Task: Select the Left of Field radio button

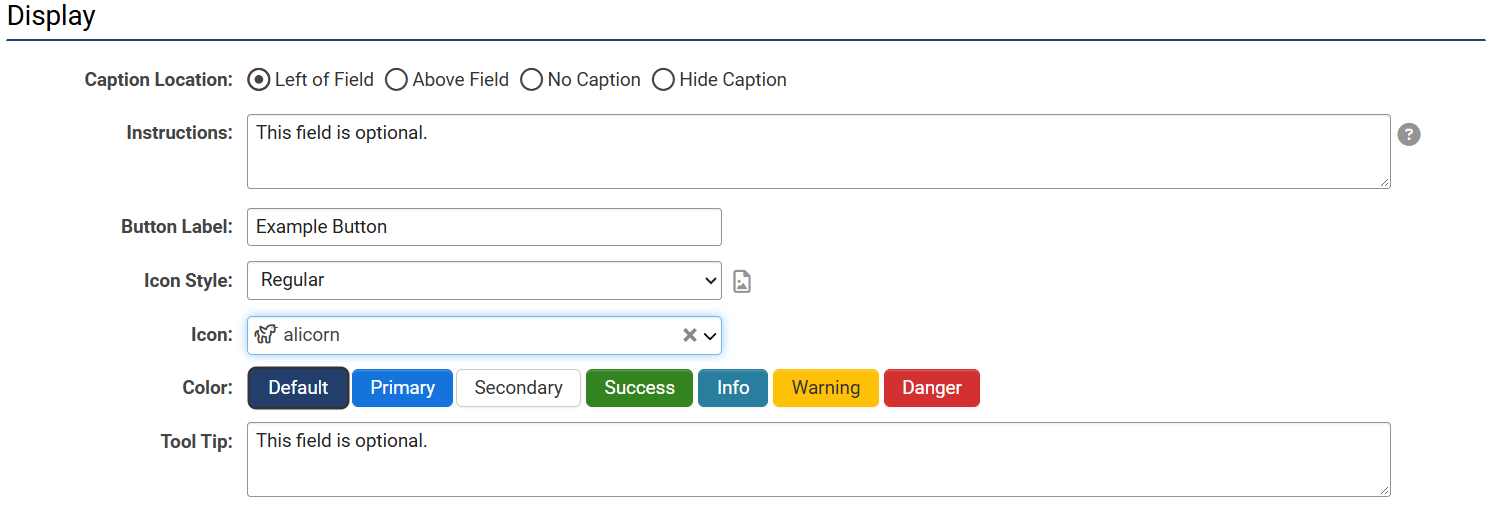Action: tap(258, 80)
